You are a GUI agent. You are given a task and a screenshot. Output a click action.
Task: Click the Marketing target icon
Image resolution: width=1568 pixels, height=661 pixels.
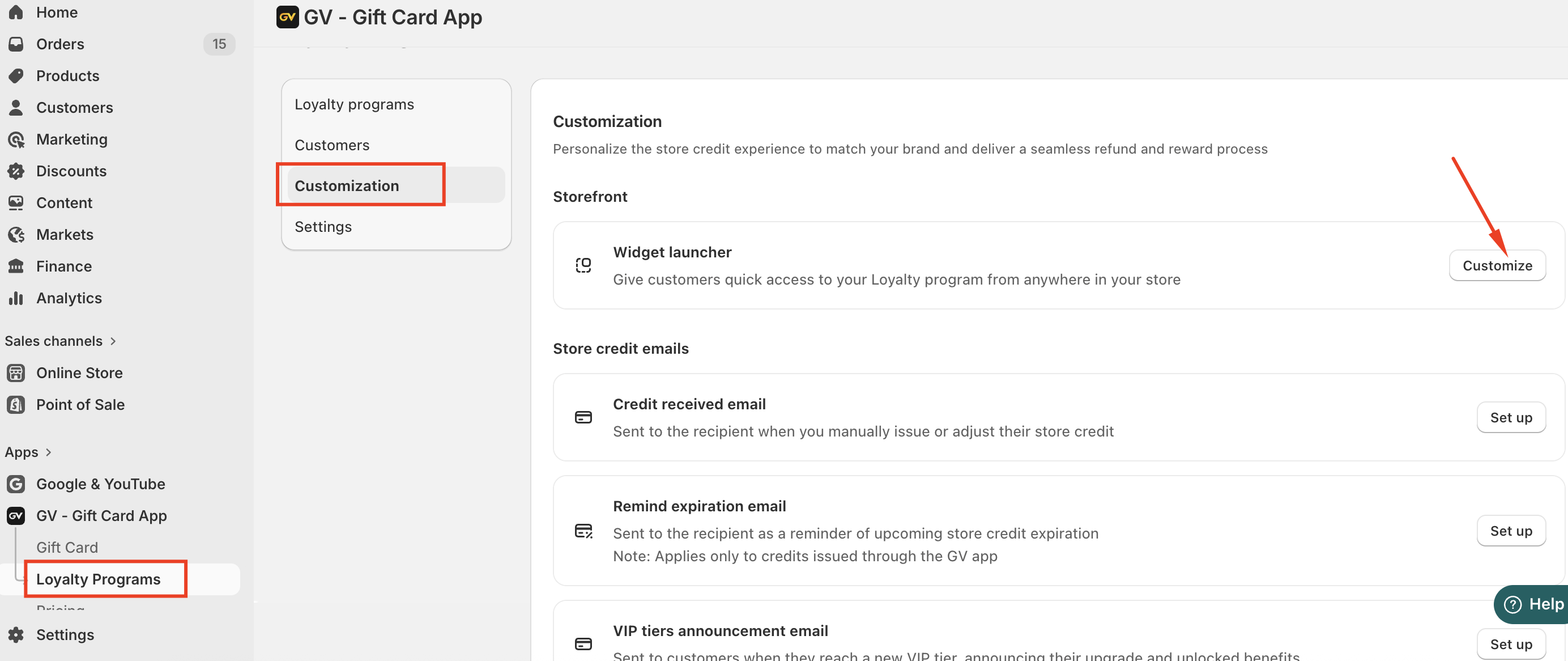[x=16, y=139]
